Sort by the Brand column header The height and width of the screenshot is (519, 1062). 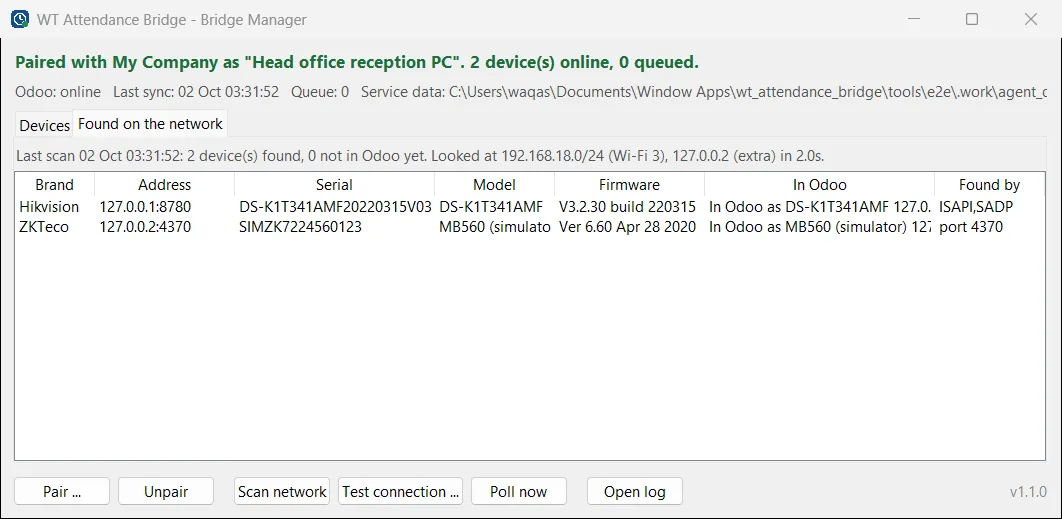point(54,184)
